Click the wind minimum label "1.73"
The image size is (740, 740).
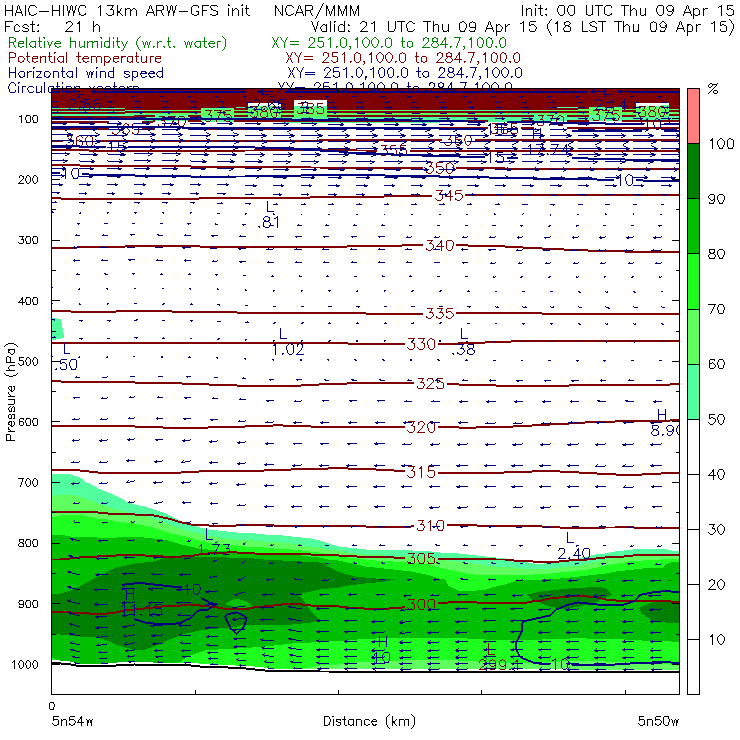[x=215, y=550]
